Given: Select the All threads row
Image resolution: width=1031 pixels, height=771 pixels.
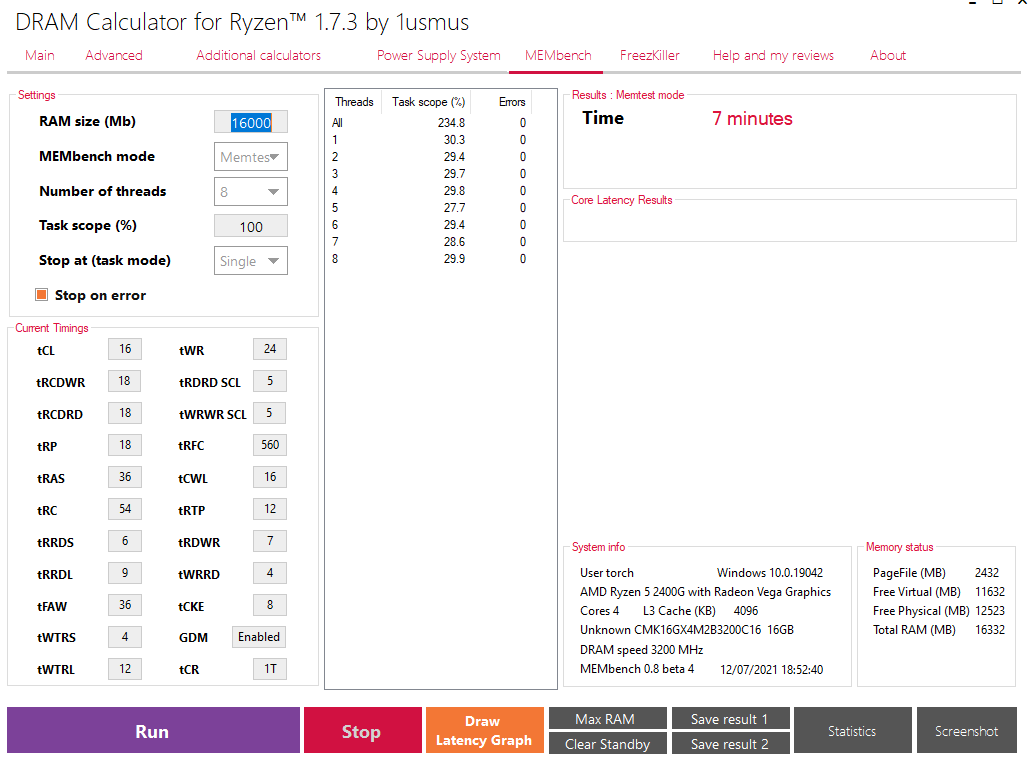Looking at the screenshot, I should (429, 123).
